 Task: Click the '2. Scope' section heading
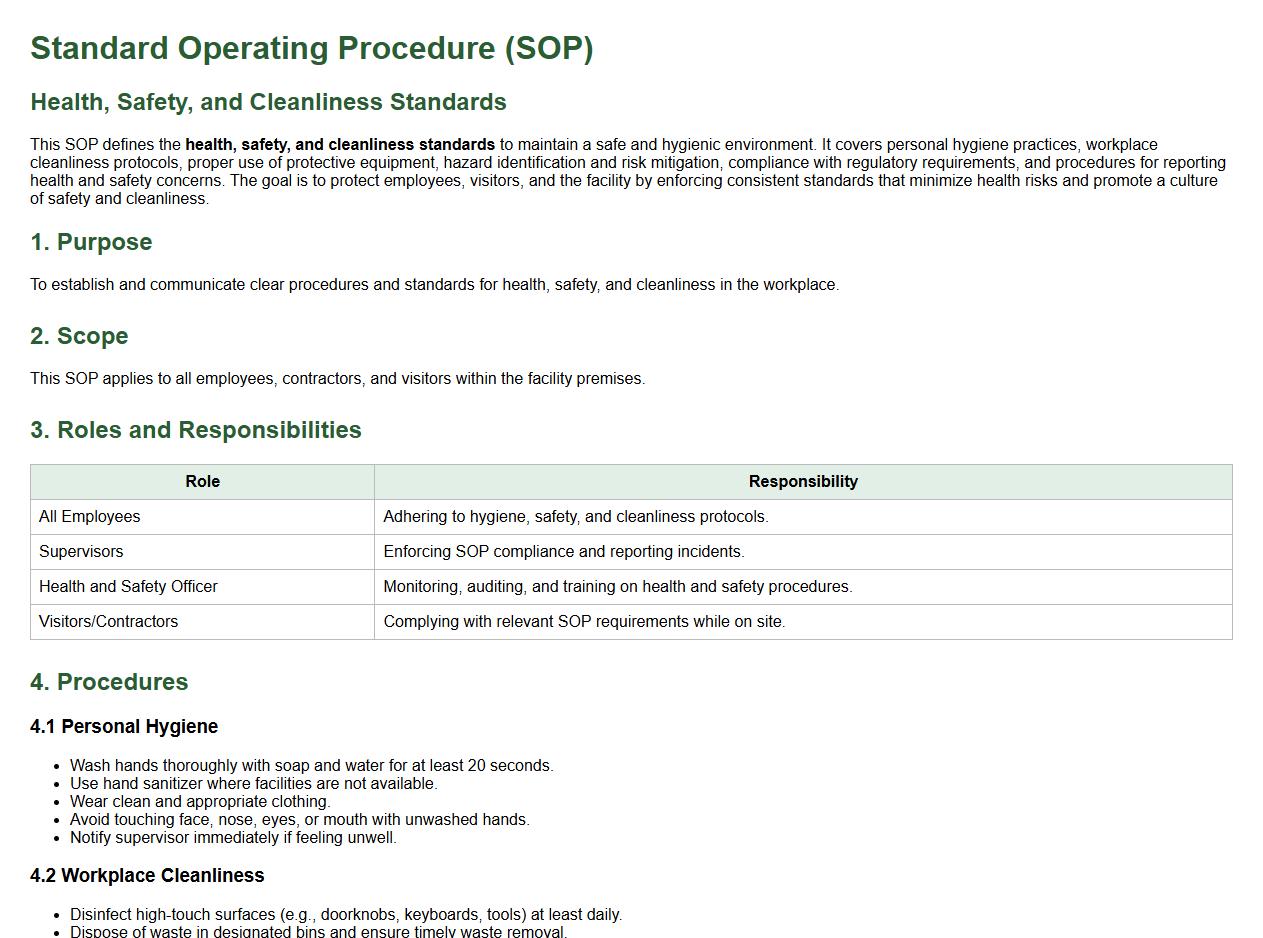(x=79, y=336)
